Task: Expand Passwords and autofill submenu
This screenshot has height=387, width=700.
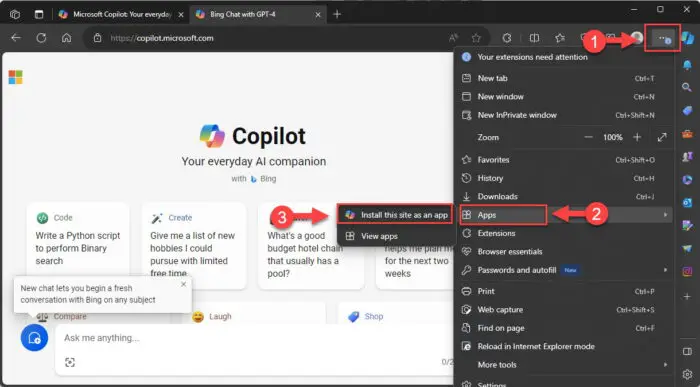Action: [x=665, y=270]
